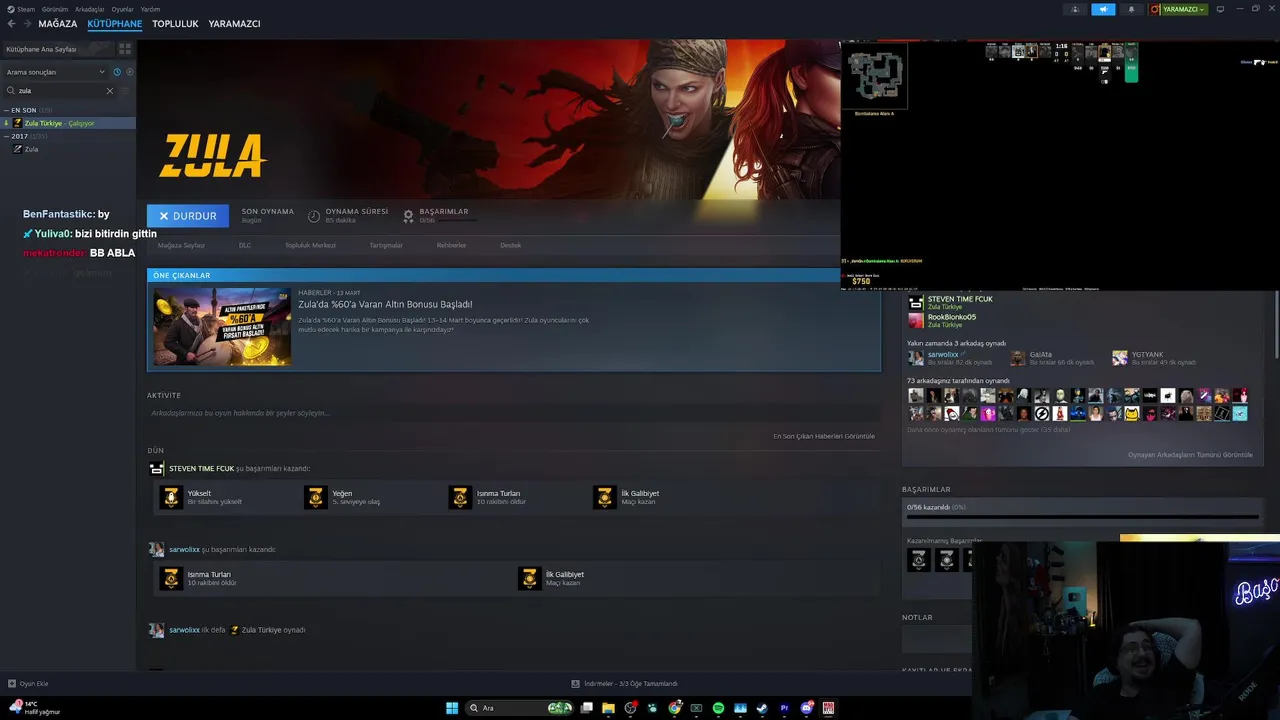Click the achievements progress bar
Screen dimensions: 1280x720
pyautogui.click(x=1082, y=517)
